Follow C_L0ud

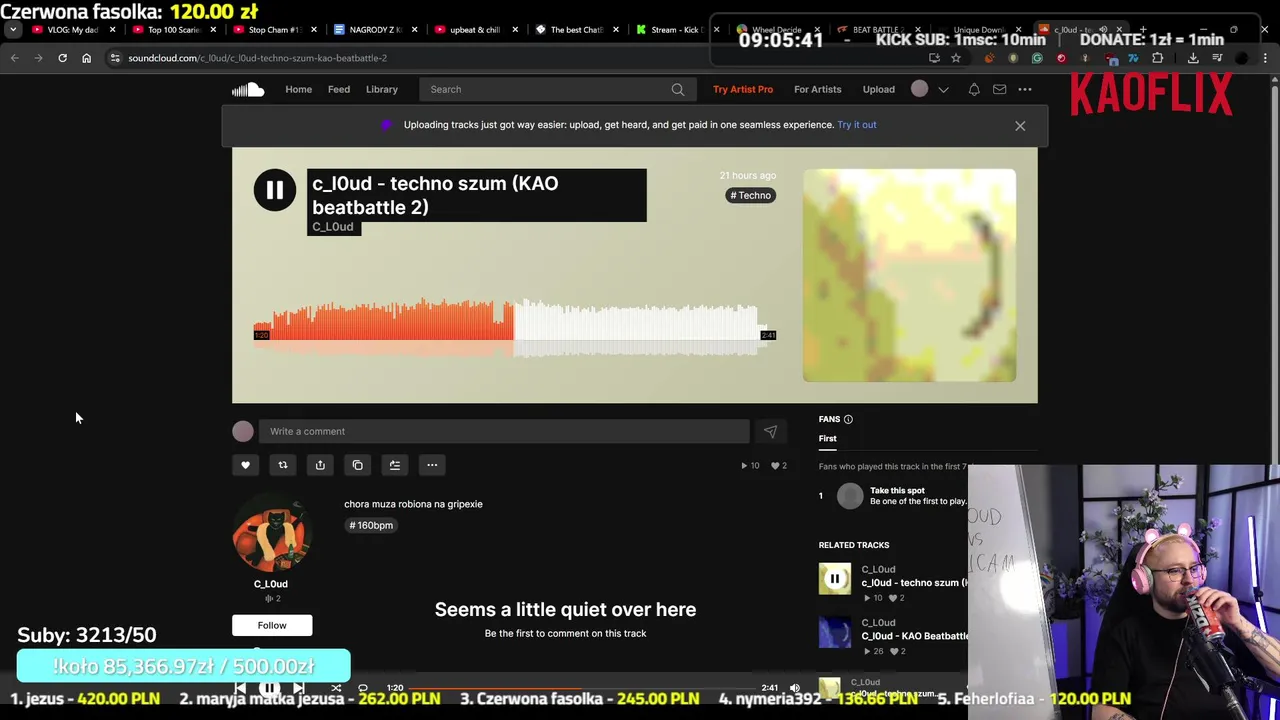pos(272,625)
